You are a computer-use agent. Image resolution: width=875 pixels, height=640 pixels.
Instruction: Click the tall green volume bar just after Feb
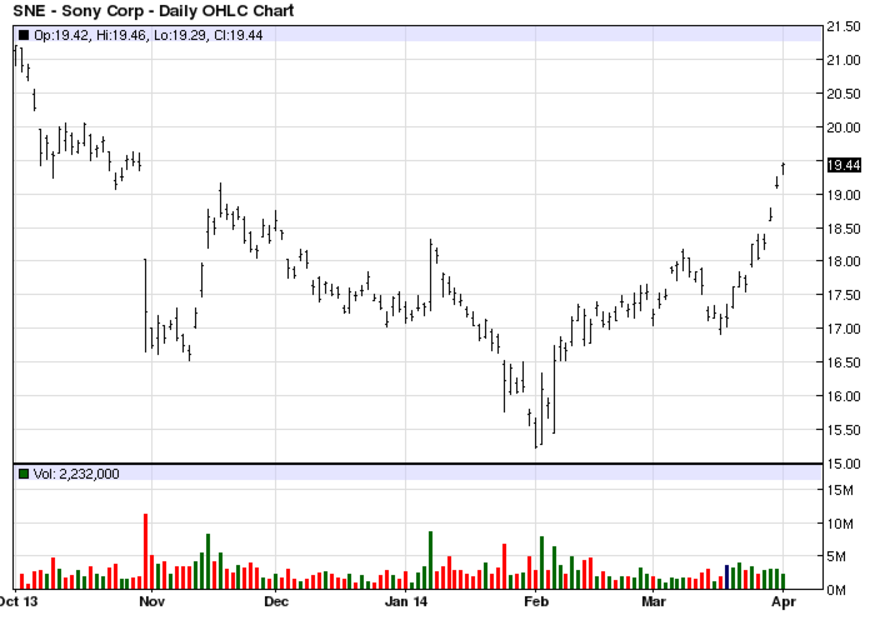click(x=542, y=562)
